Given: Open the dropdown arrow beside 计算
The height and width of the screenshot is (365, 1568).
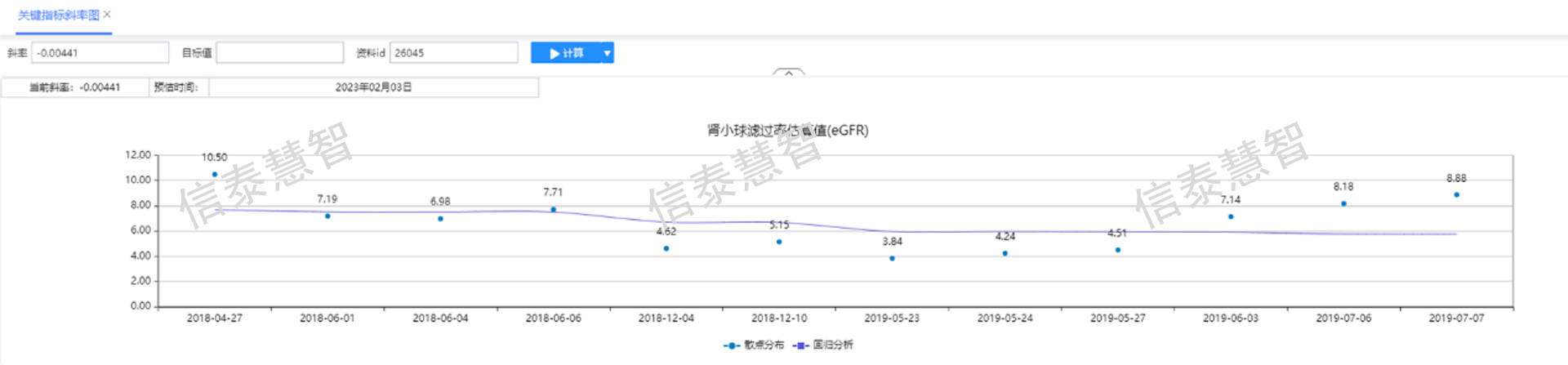Looking at the screenshot, I should [x=607, y=53].
